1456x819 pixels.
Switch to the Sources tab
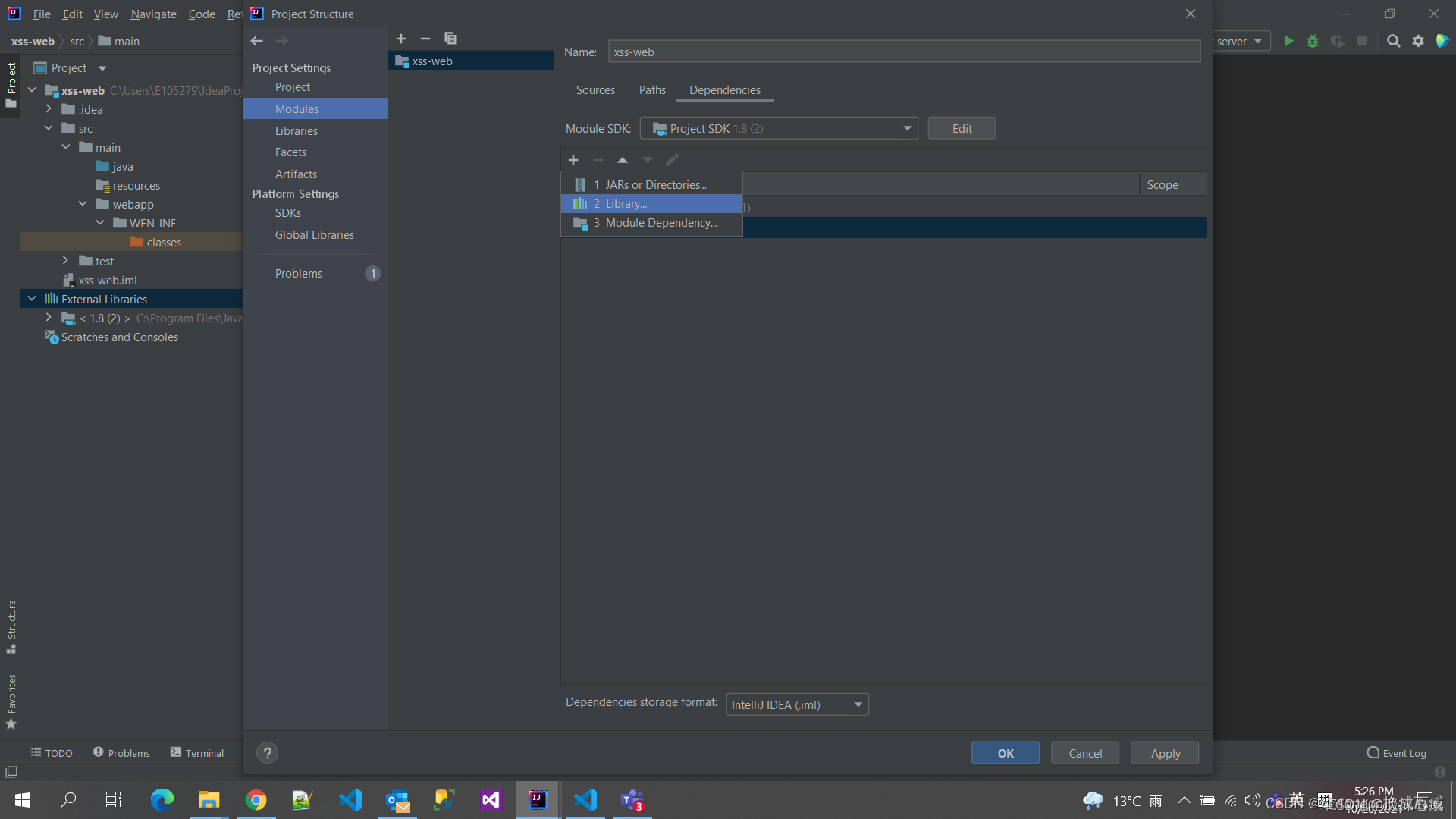(596, 90)
